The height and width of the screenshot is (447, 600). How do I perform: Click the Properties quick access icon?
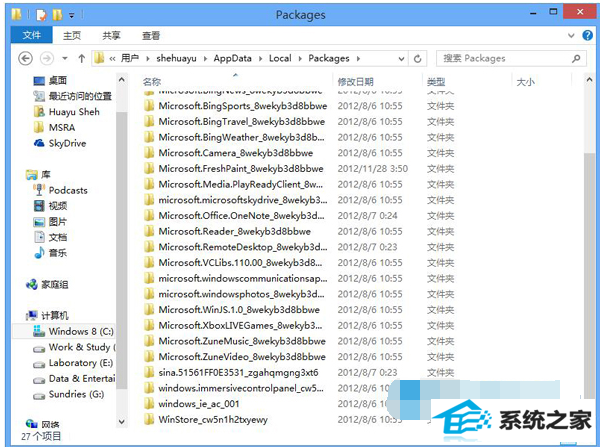point(41,15)
